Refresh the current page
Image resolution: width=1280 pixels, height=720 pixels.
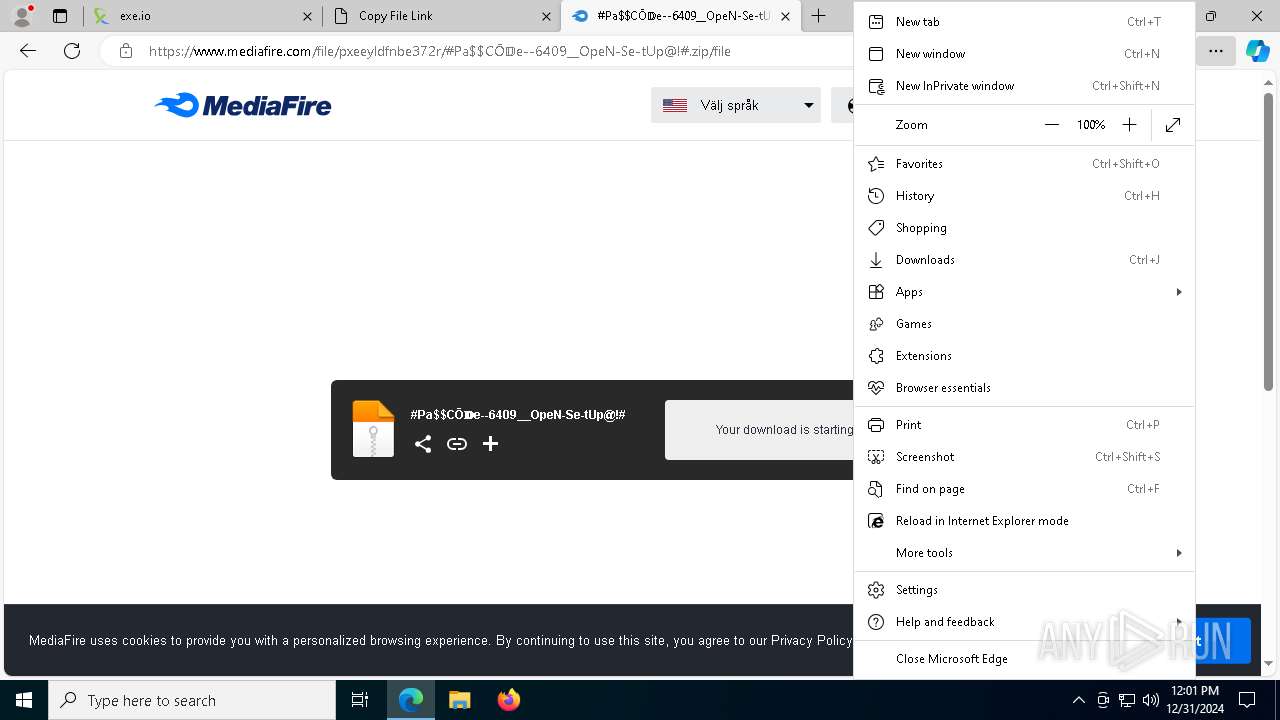tap(72, 51)
